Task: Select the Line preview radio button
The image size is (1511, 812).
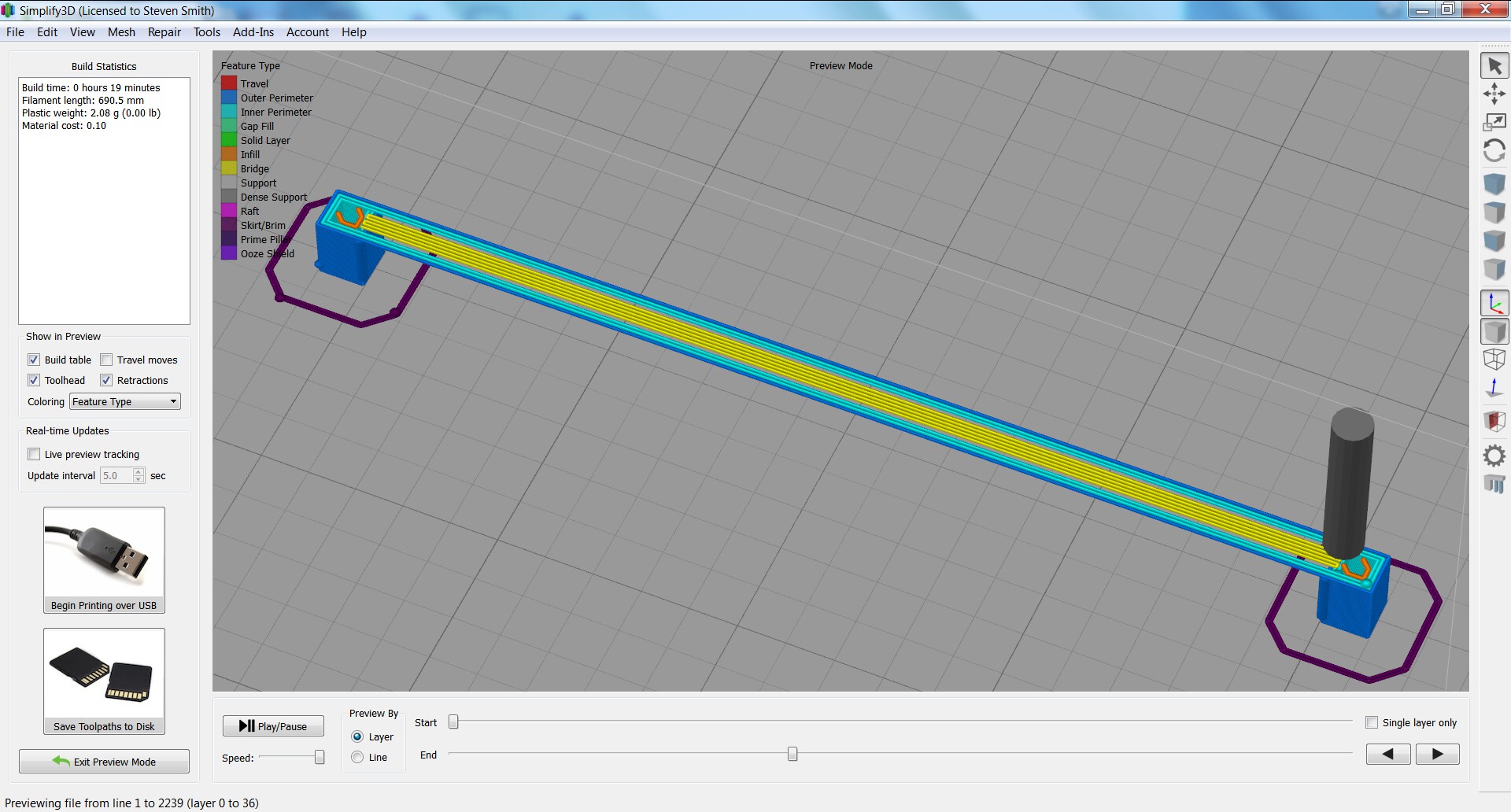Action: [x=357, y=757]
